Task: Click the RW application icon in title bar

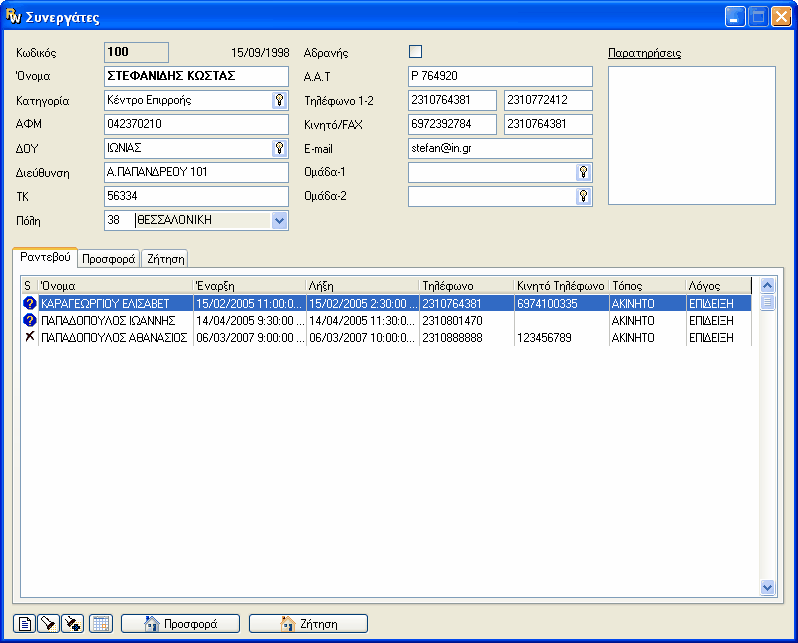Action: [x=13, y=16]
